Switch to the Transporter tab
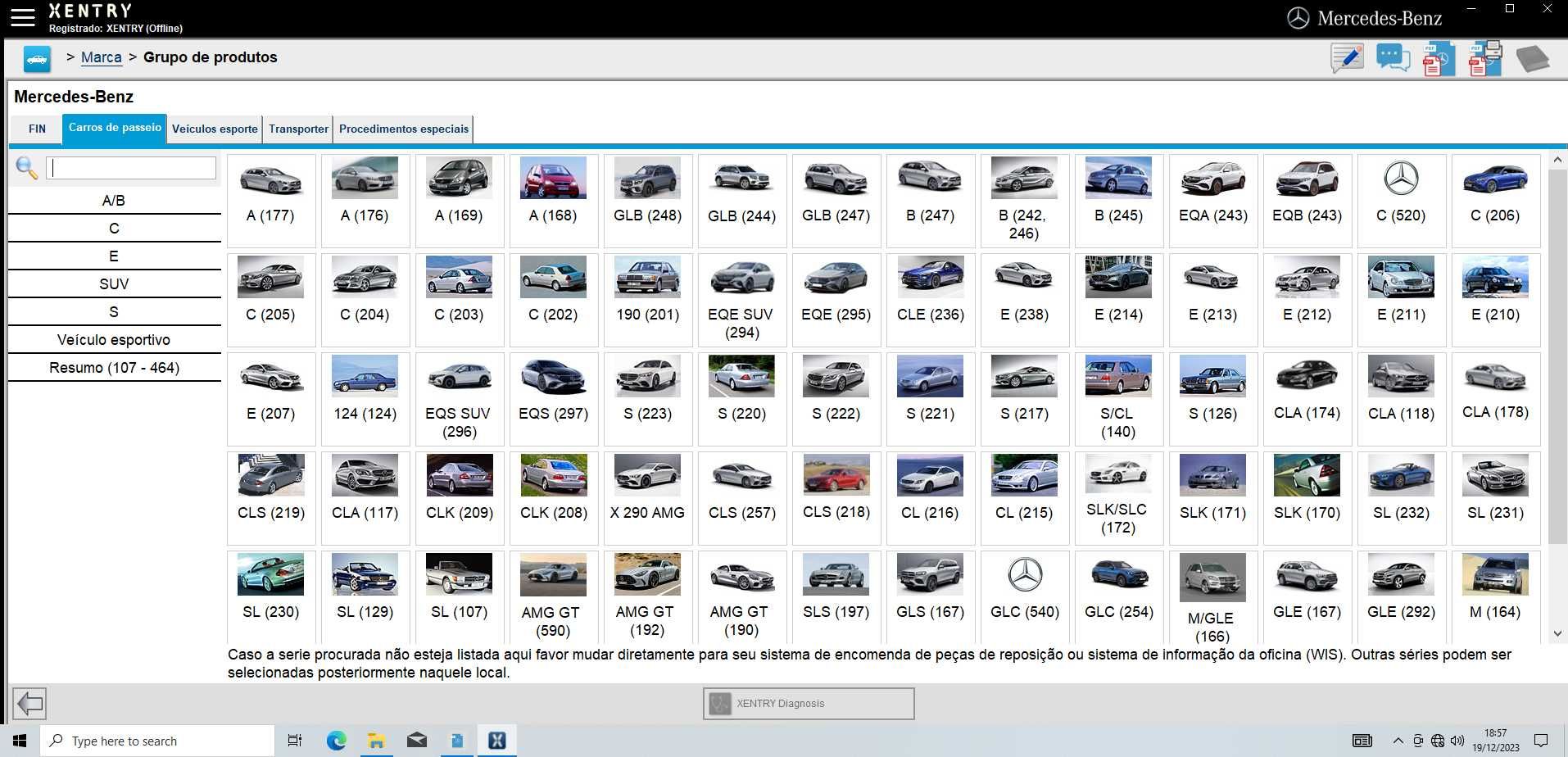 (298, 129)
